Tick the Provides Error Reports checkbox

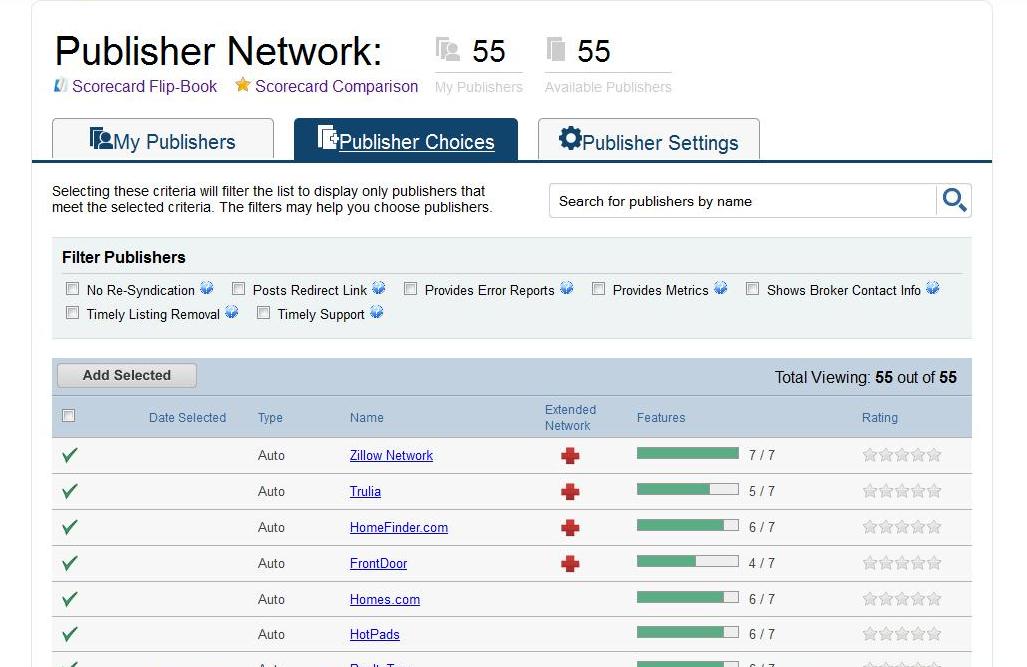[411, 289]
